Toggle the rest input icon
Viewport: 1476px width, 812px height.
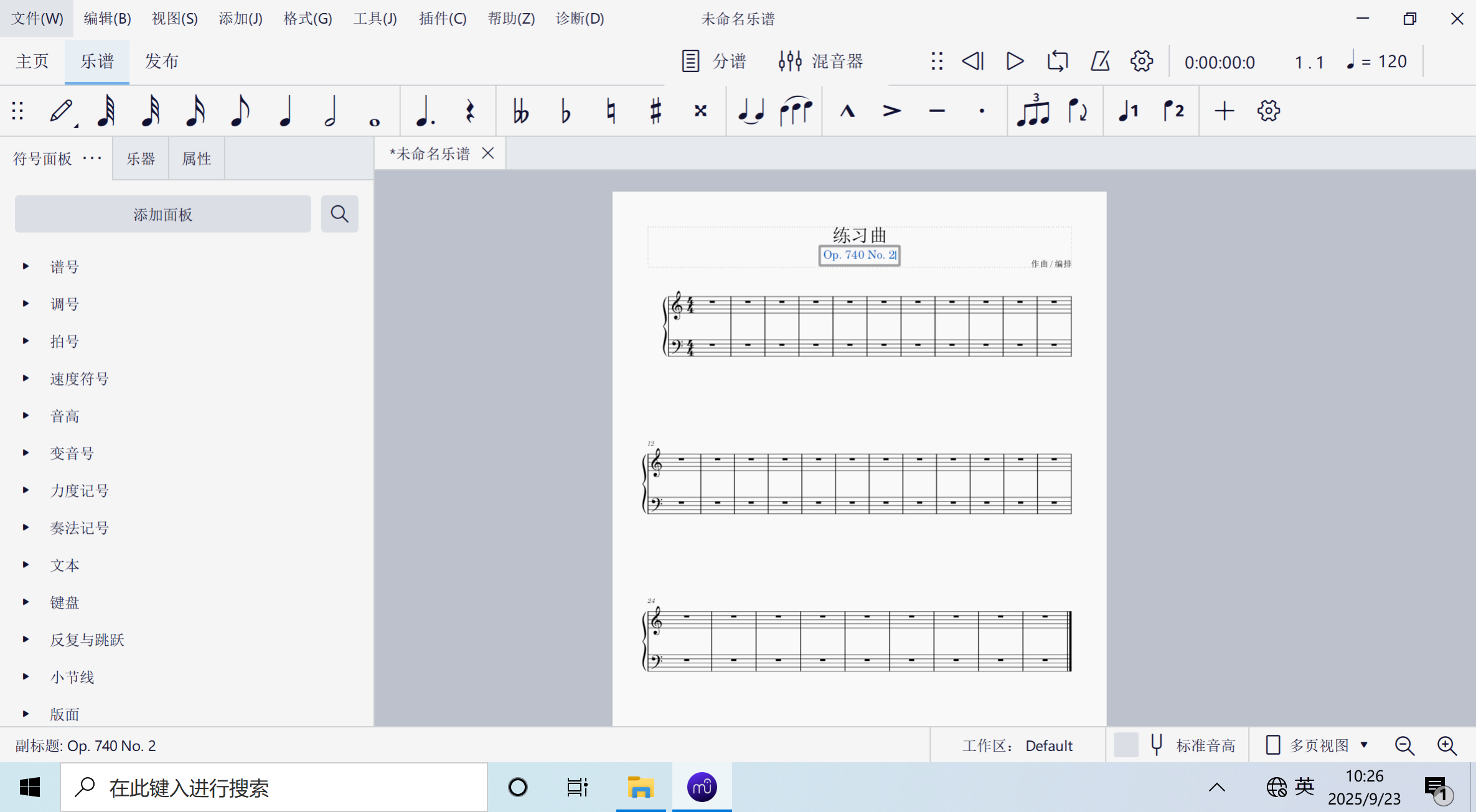(x=471, y=112)
